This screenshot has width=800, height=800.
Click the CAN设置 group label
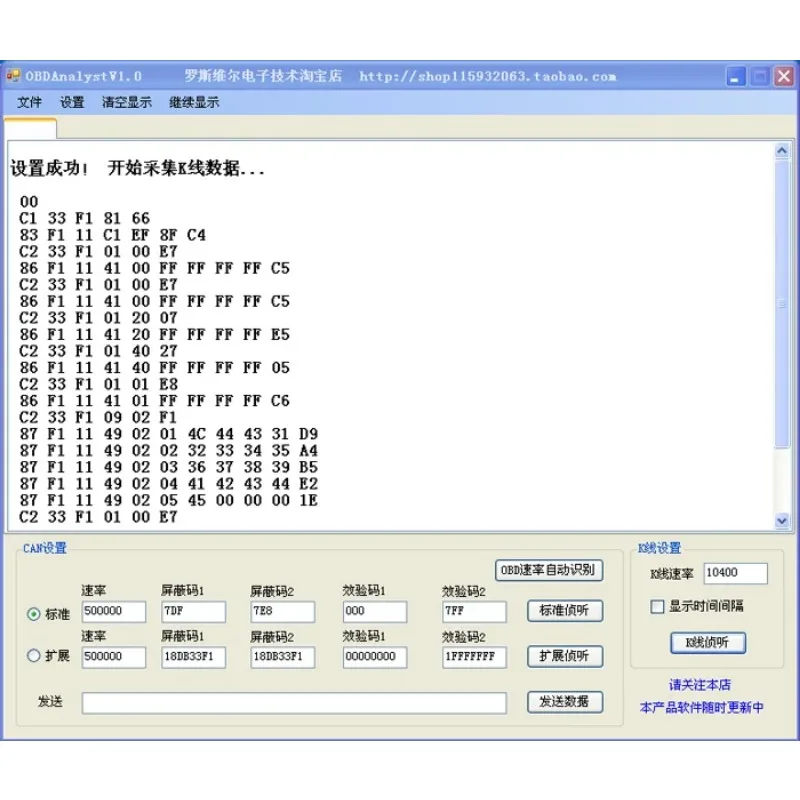coord(45,548)
